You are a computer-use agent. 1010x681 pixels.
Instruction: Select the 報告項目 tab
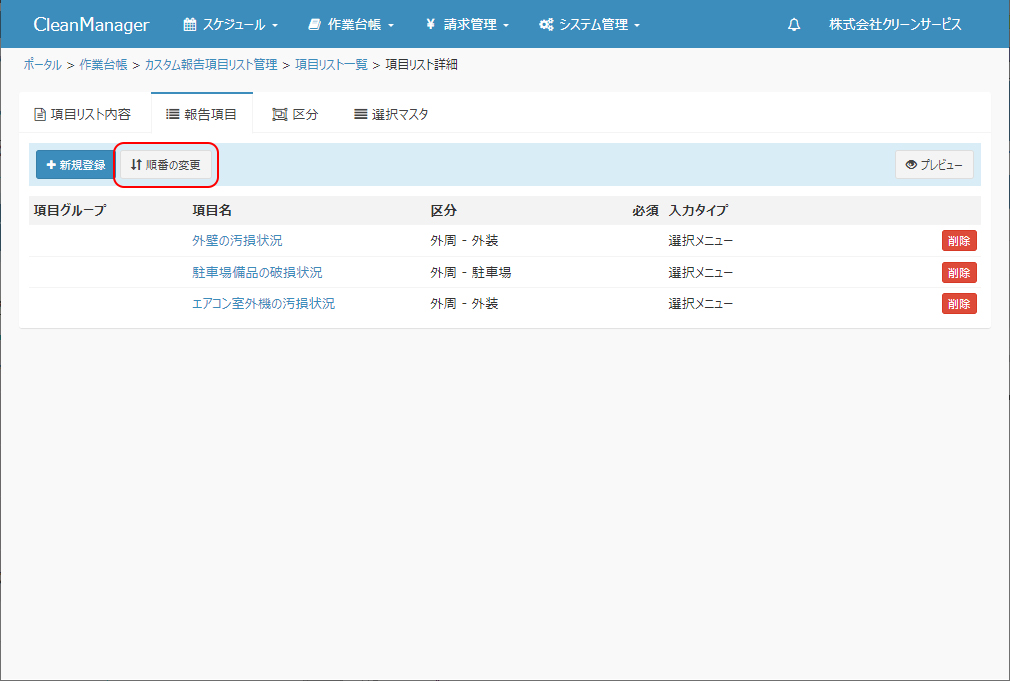(202, 114)
